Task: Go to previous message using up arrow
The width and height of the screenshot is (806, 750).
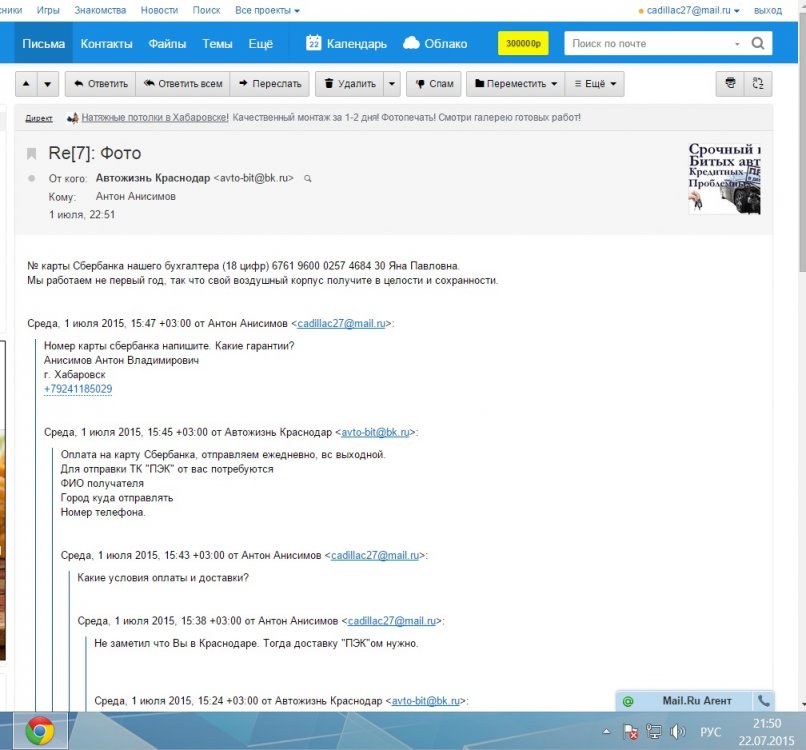Action: 27,84
